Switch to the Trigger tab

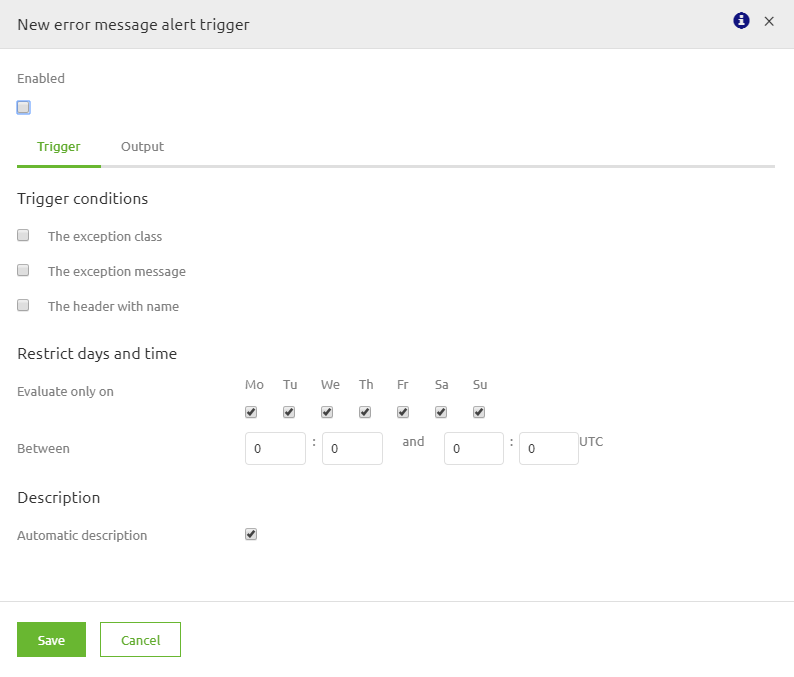[59, 146]
